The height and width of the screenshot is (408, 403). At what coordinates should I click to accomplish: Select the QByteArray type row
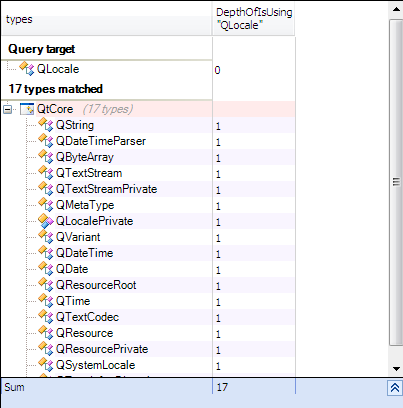point(148,157)
